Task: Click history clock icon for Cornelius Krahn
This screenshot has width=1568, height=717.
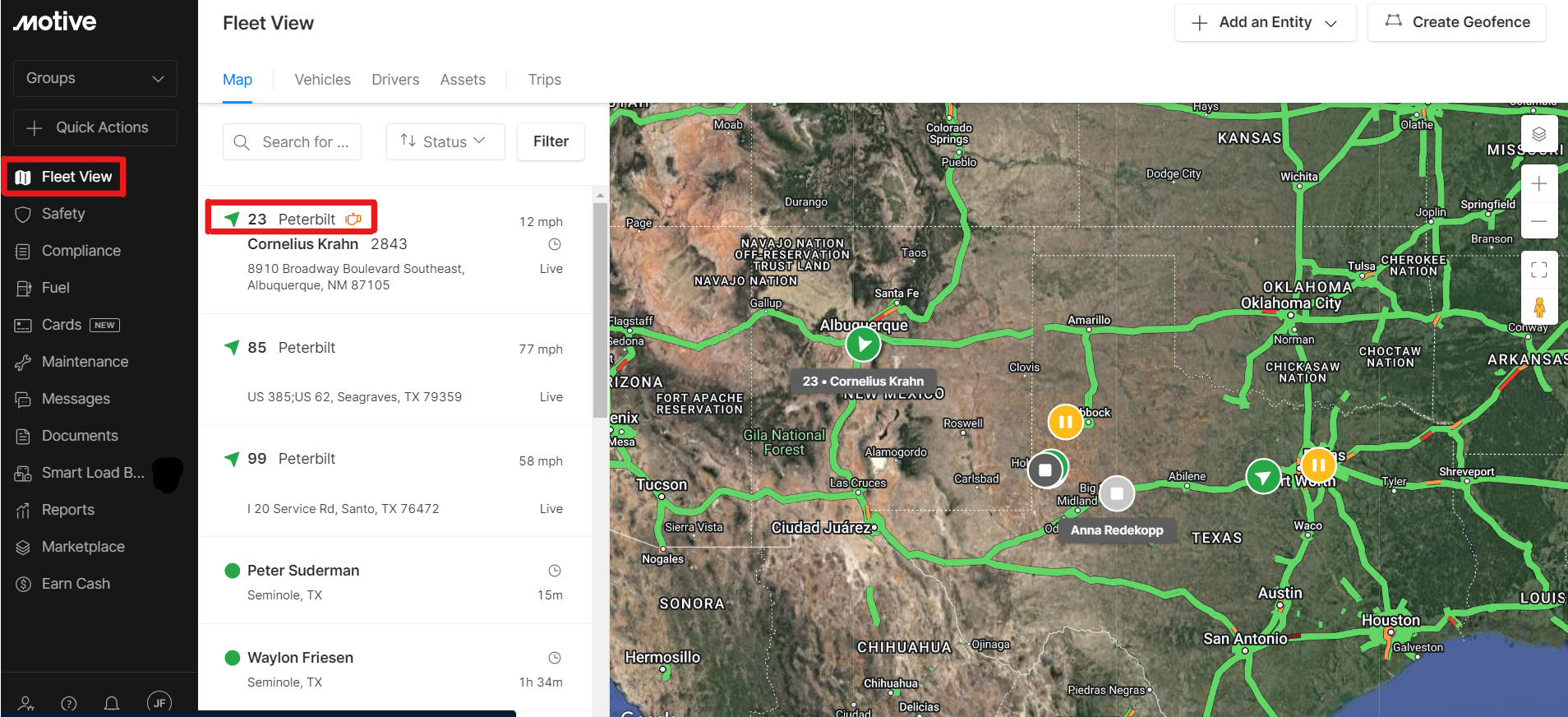Action: tap(555, 244)
